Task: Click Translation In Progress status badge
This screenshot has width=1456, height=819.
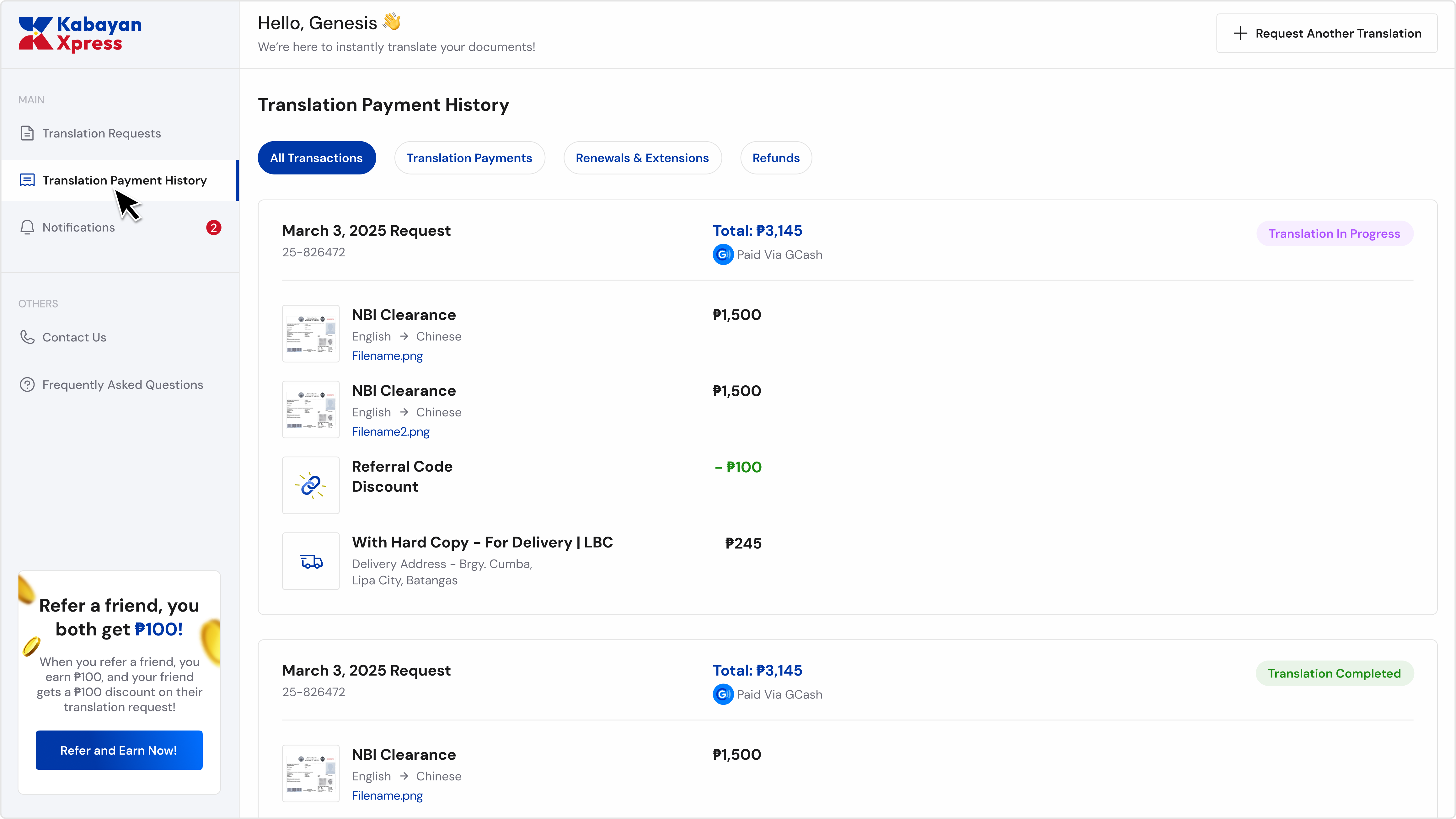Action: click(x=1334, y=234)
